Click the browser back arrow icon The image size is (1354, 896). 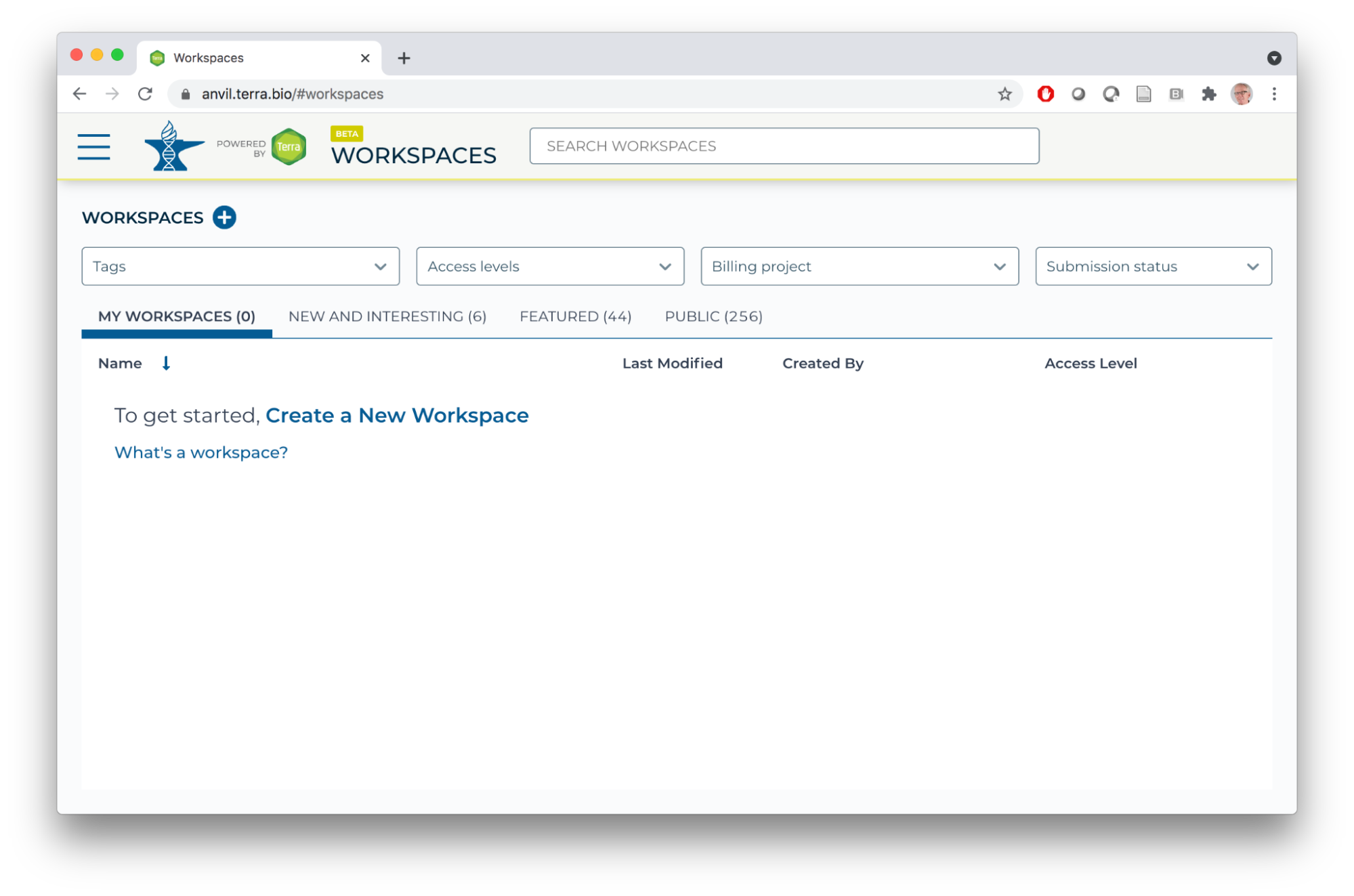coord(80,94)
